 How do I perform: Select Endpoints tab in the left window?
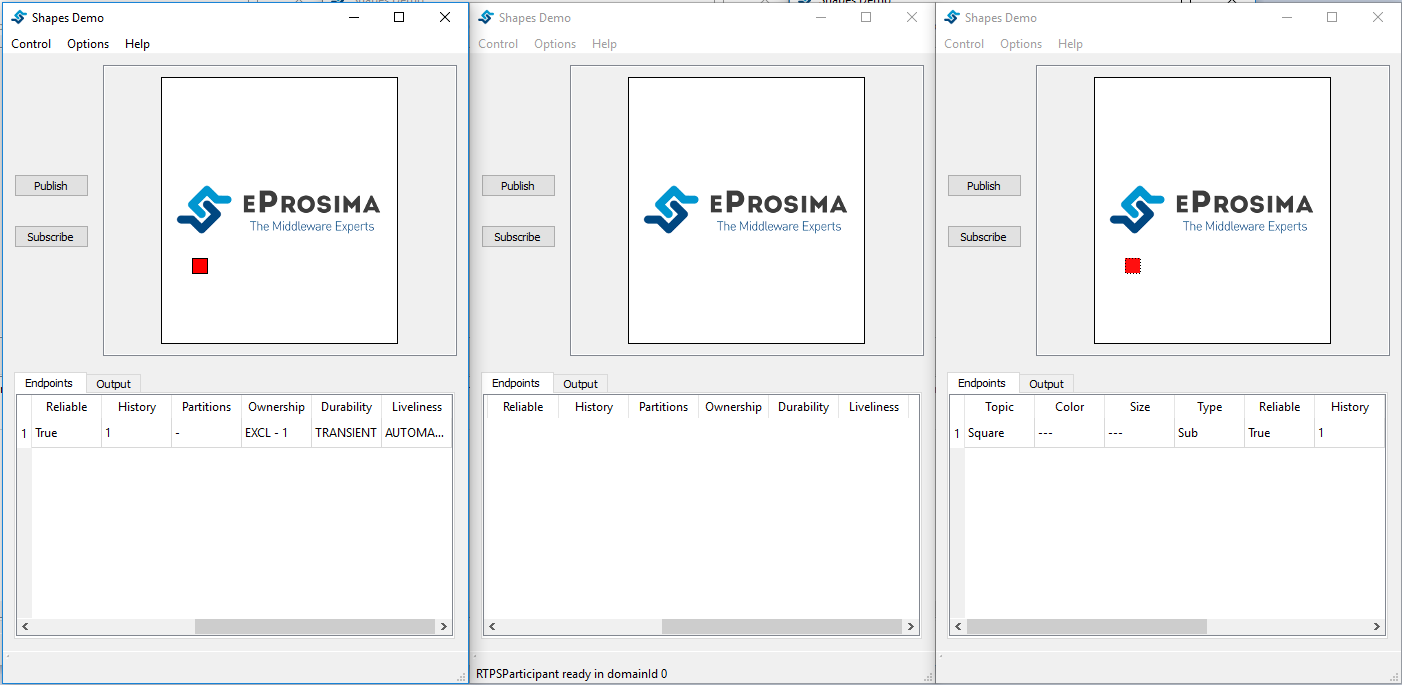point(49,383)
